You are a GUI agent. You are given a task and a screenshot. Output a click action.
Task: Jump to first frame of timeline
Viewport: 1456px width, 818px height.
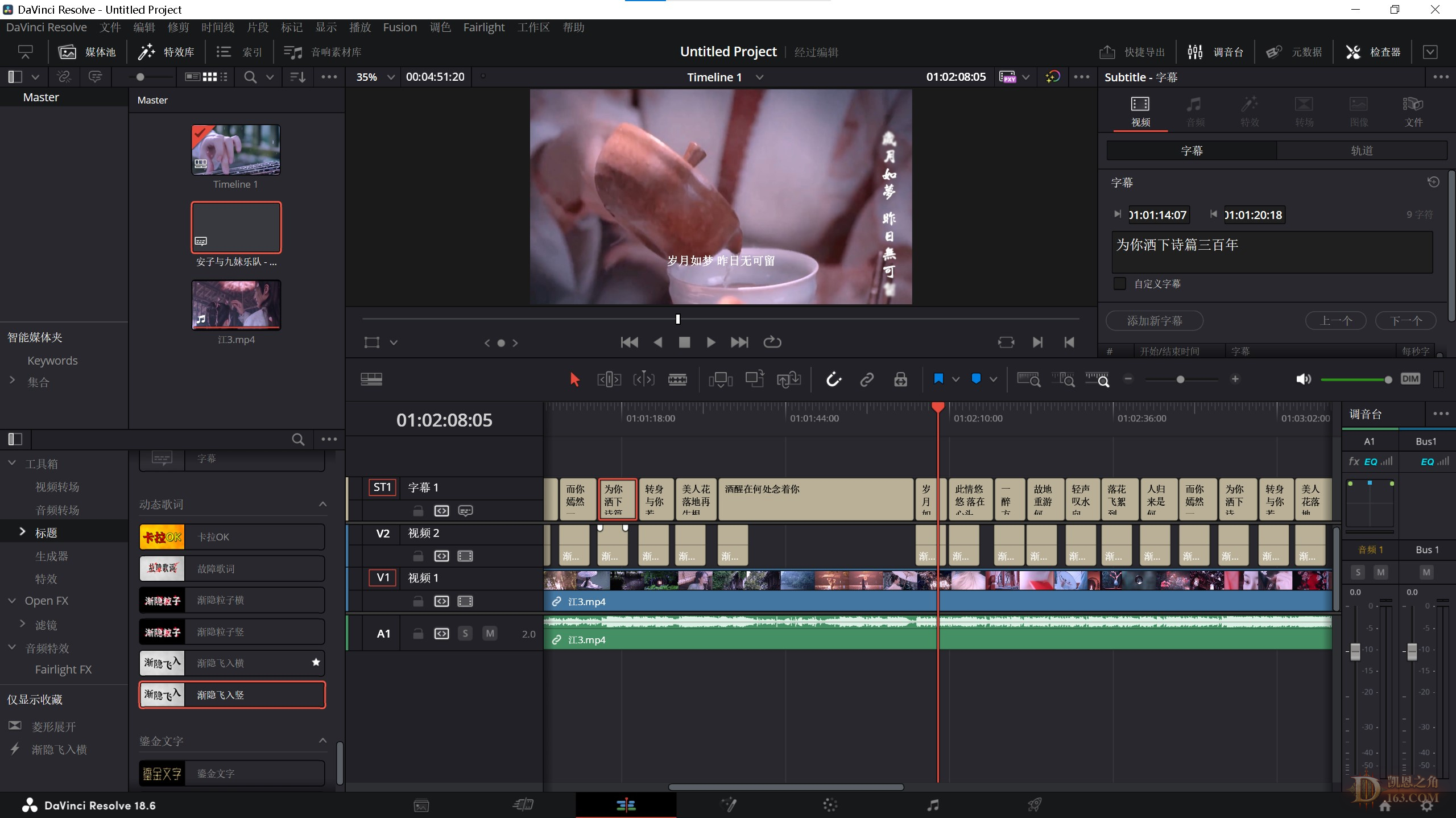629,342
